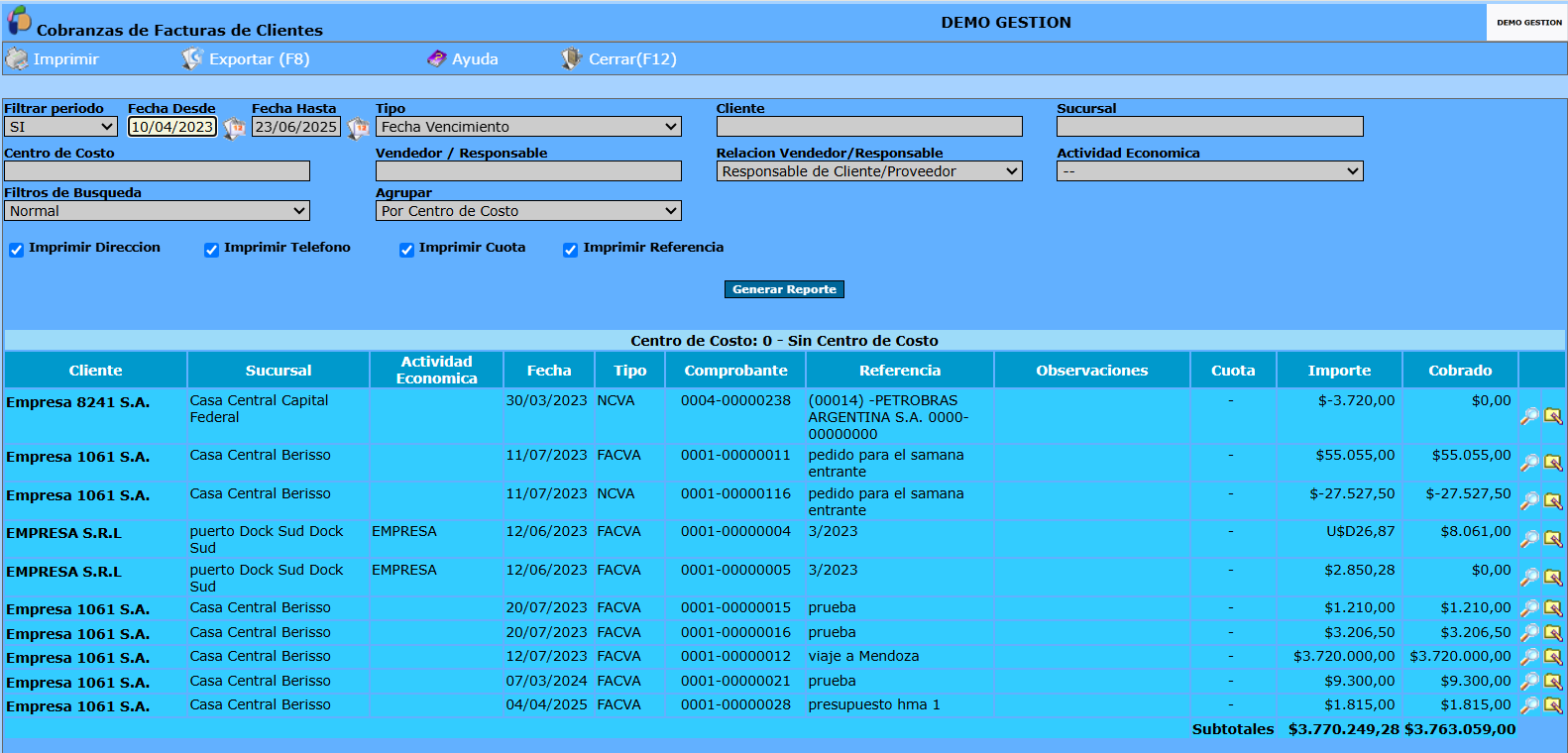Open Ayuda from the toolbar
The height and width of the screenshot is (753, 1568).
[463, 59]
